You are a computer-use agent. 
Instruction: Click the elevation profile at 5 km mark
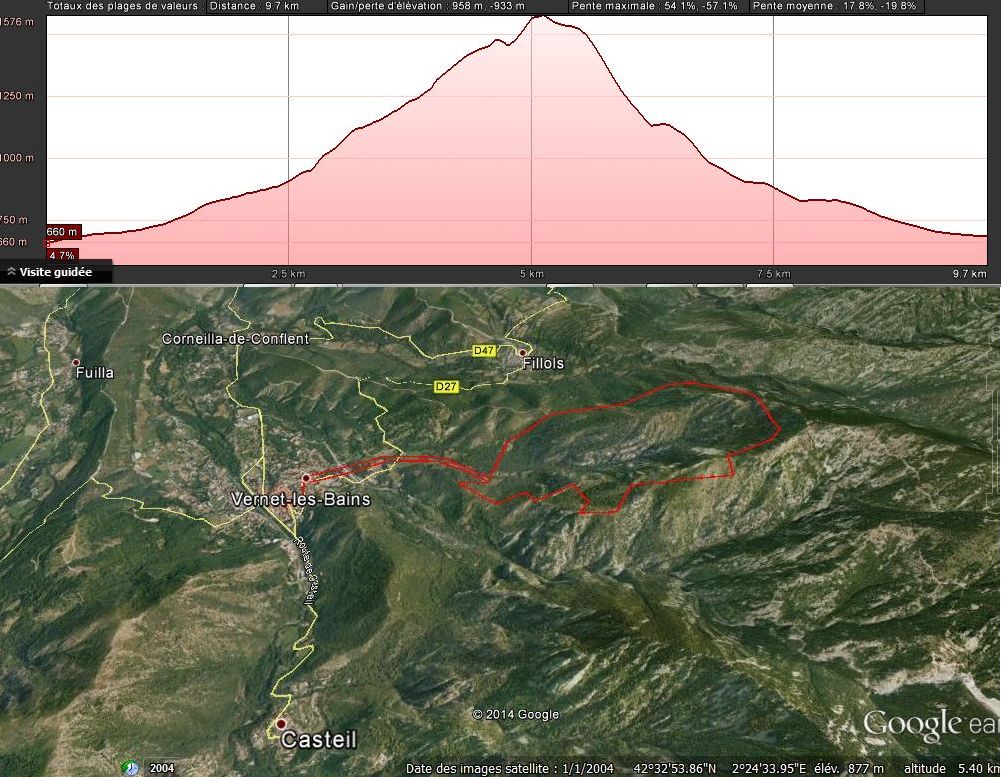(532, 140)
